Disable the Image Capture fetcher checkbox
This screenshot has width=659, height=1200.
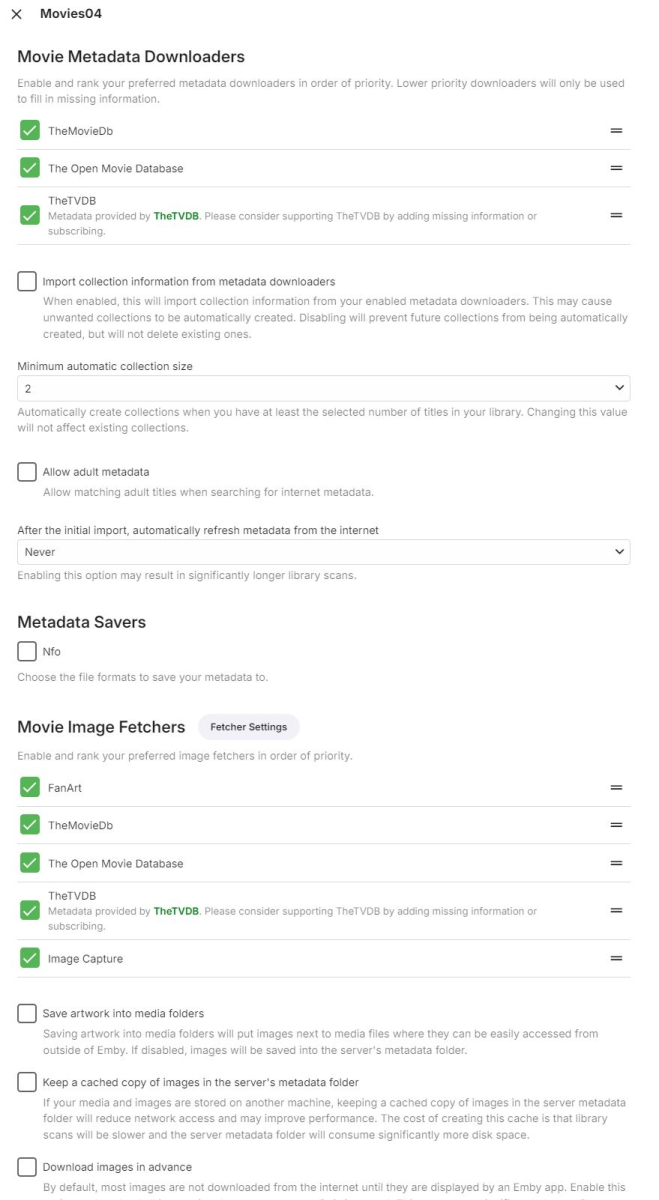tap(30, 958)
